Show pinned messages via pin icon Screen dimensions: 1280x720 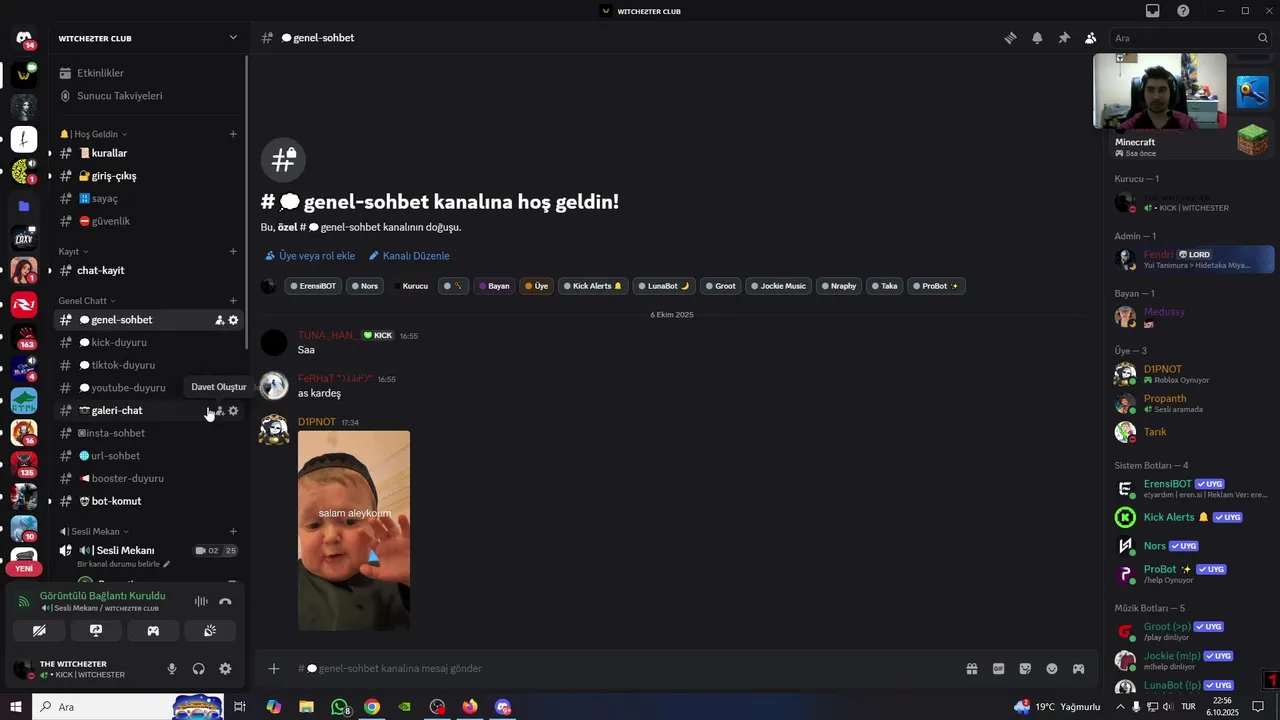[x=1064, y=38]
